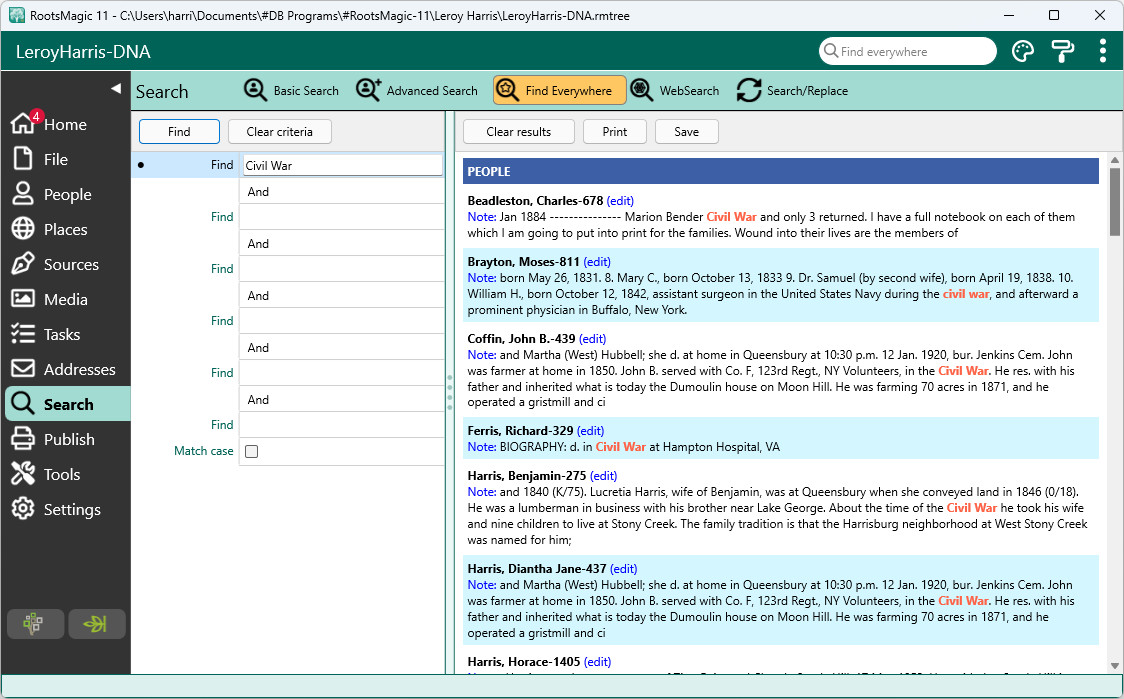The image size is (1124, 699).
Task: Select Search in the sidebar
Action: pos(67,404)
